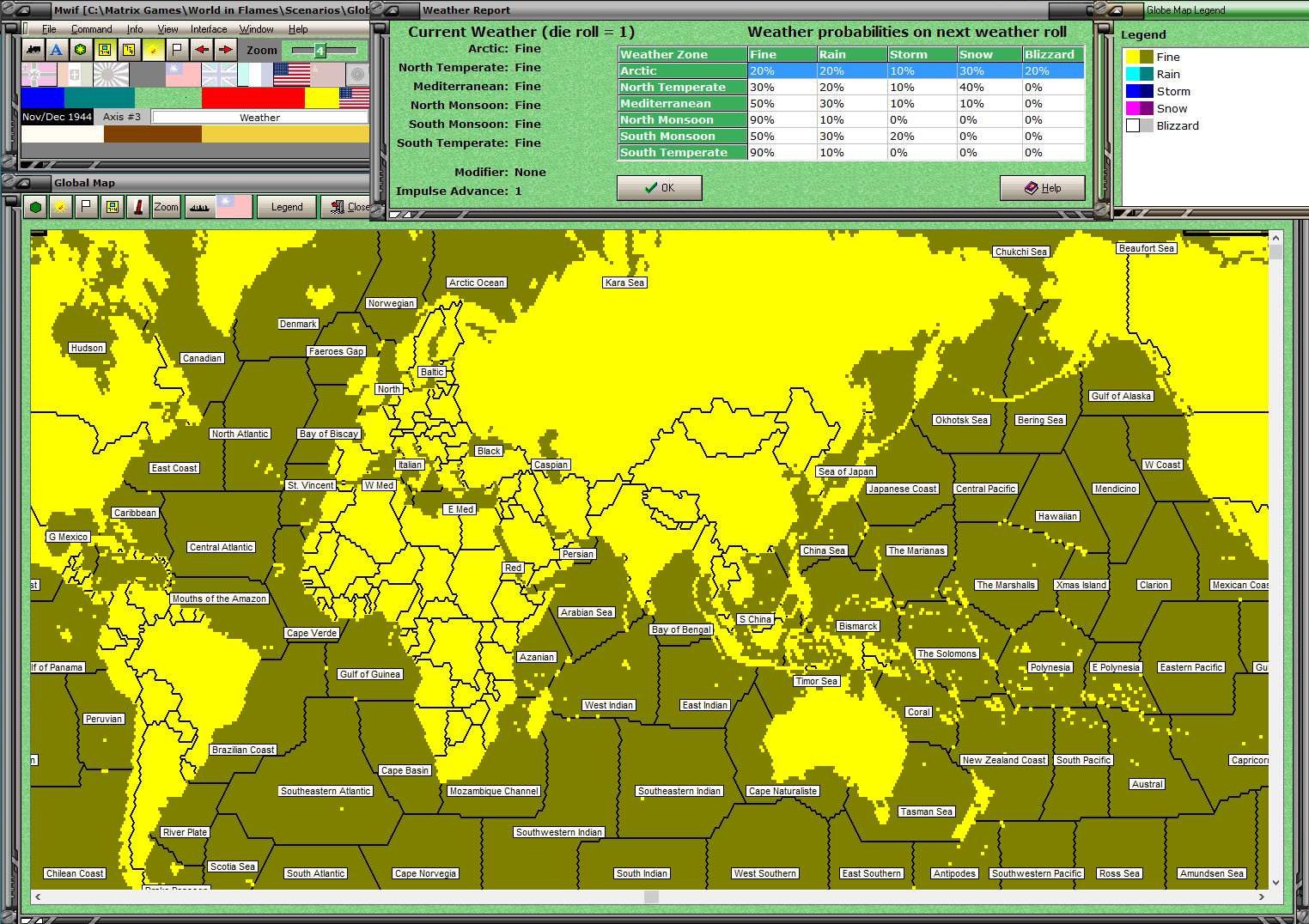Click the unit counter icon in Global Map toolbar
The width and height of the screenshot is (1309, 924).
[x=112, y=207]
